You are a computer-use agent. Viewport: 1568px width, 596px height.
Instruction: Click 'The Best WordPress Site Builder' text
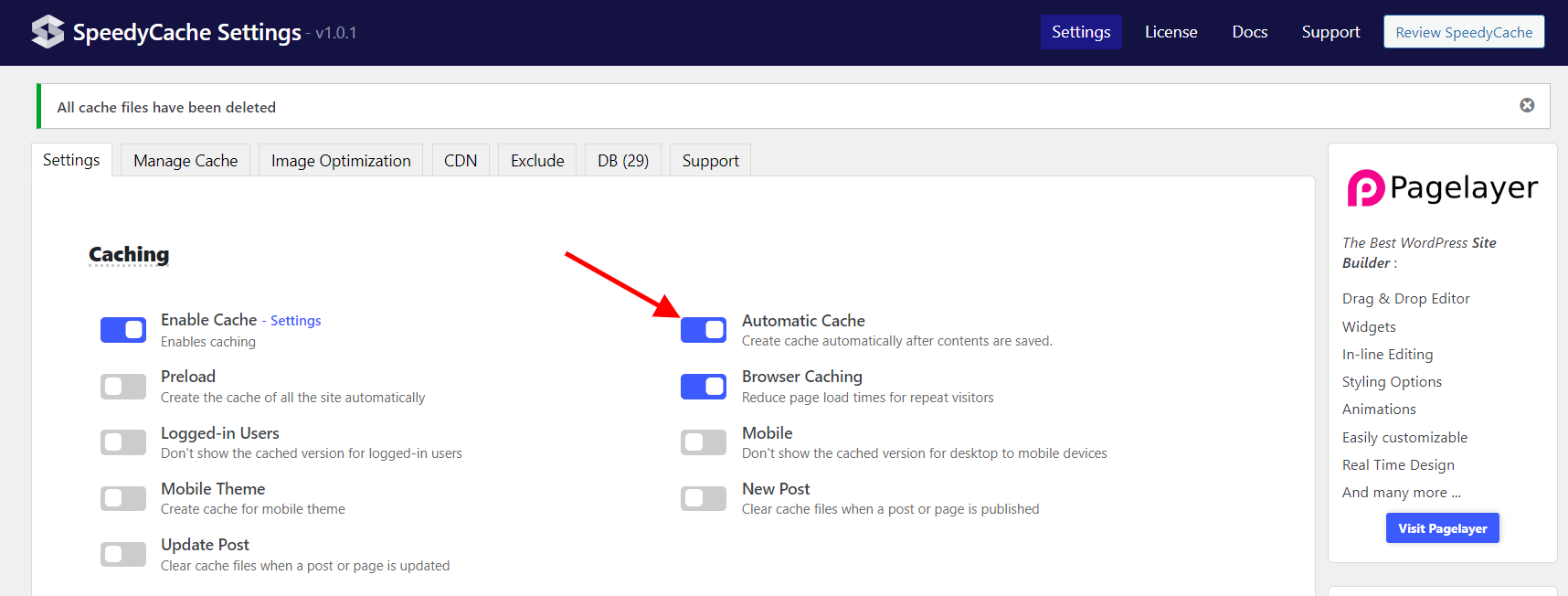coord(1418,253)
